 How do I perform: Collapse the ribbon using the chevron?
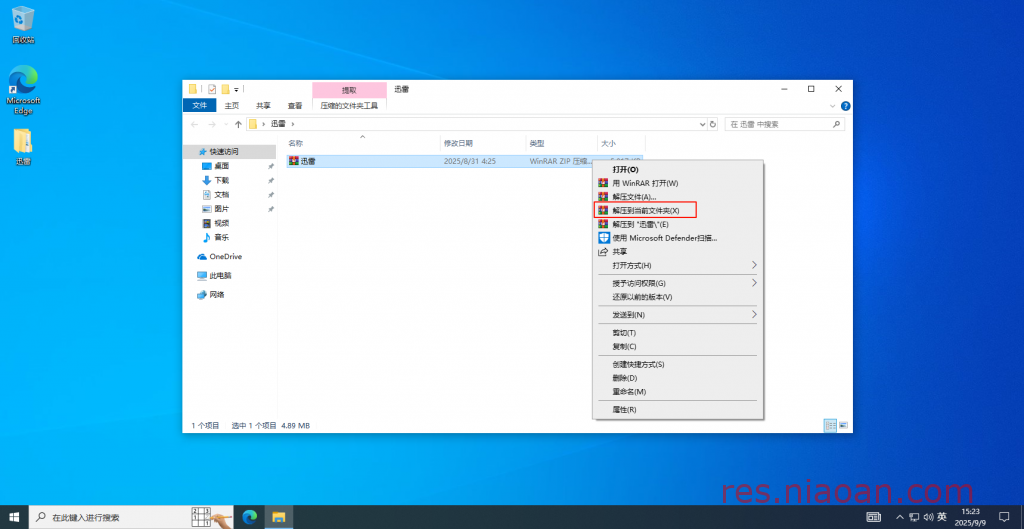(x=833, y=106)
